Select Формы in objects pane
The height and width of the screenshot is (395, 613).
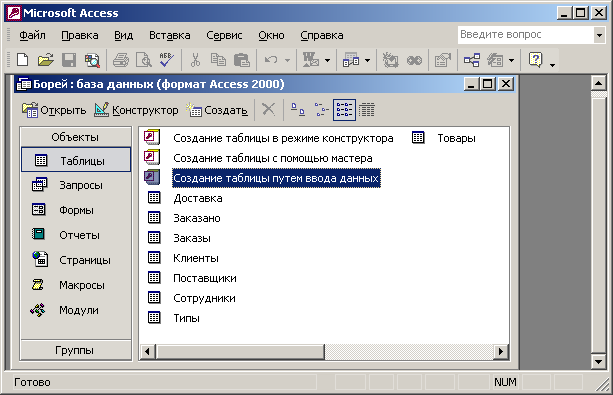pos(63,210)
